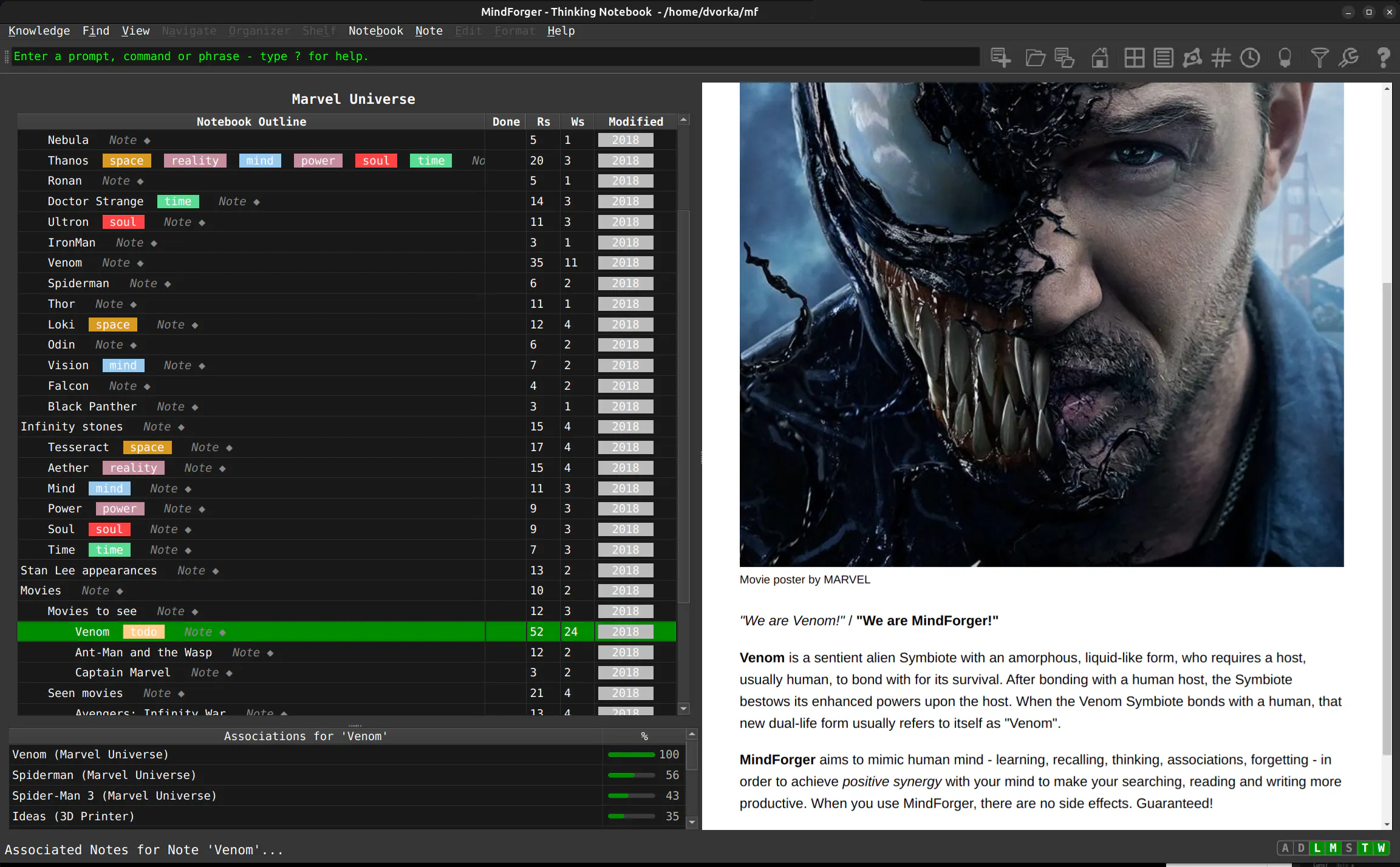Viewport: 1400px width, 867px height.
Task: Click the 'Movie poster by MARVEL' caption
Action: click(805, 580)
